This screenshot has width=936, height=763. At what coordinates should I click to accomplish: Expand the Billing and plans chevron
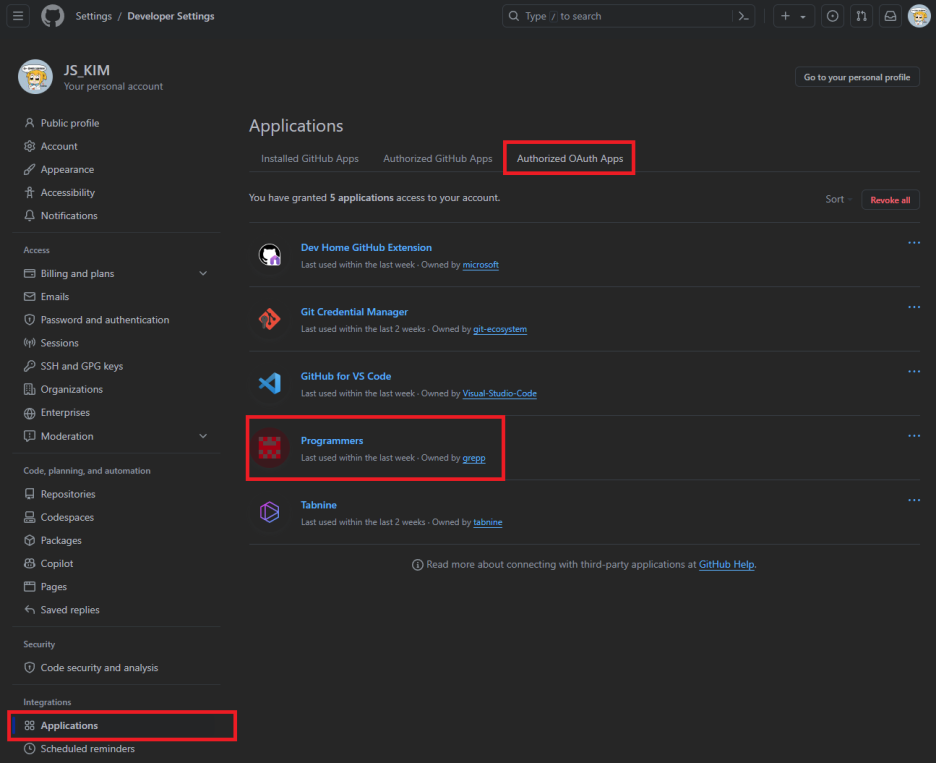click(203, 273)
